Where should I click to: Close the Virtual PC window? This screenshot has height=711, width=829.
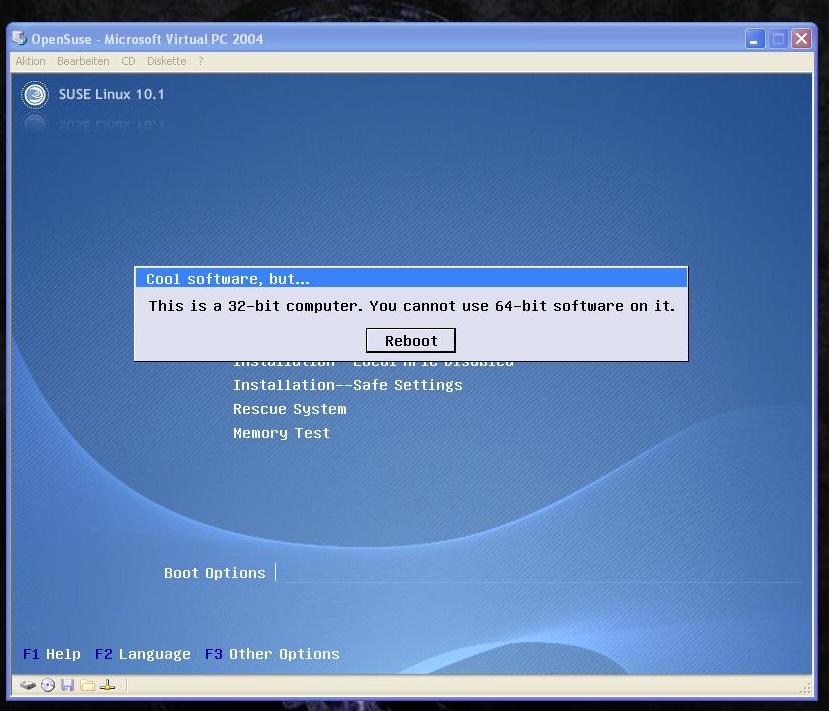pyautogui.click(x=801, y=39)
